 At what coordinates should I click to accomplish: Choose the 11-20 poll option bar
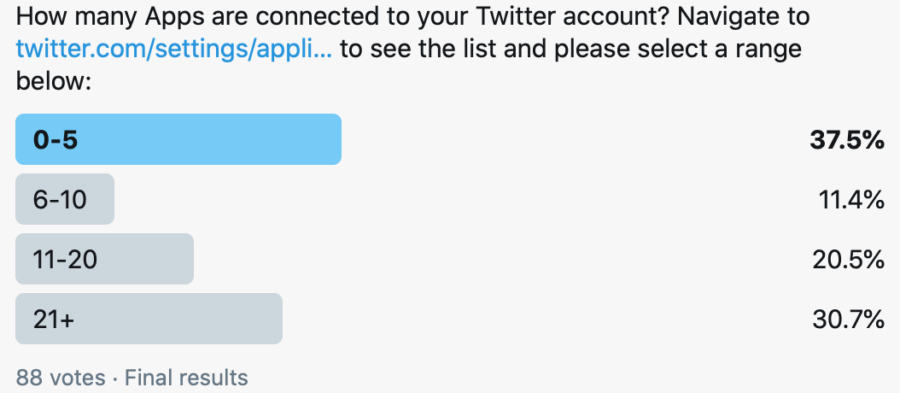pos(104,259)
